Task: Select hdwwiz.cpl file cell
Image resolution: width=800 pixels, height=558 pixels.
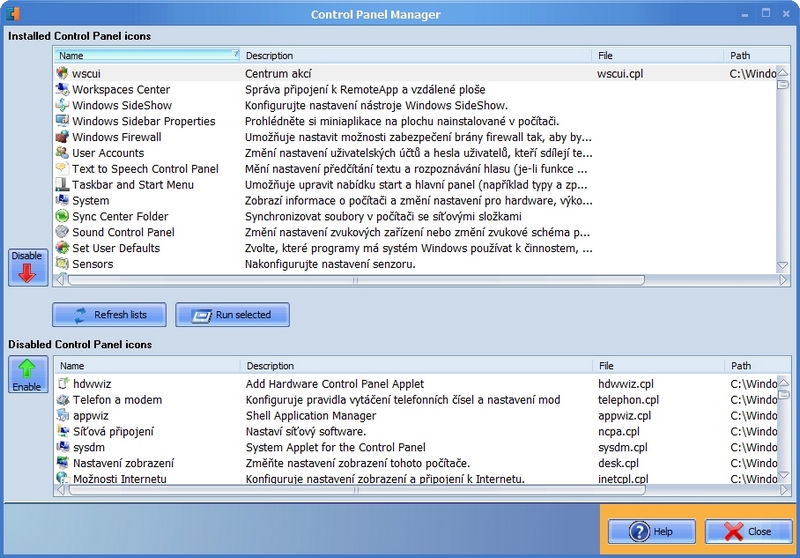Action: tap(626, 384)
